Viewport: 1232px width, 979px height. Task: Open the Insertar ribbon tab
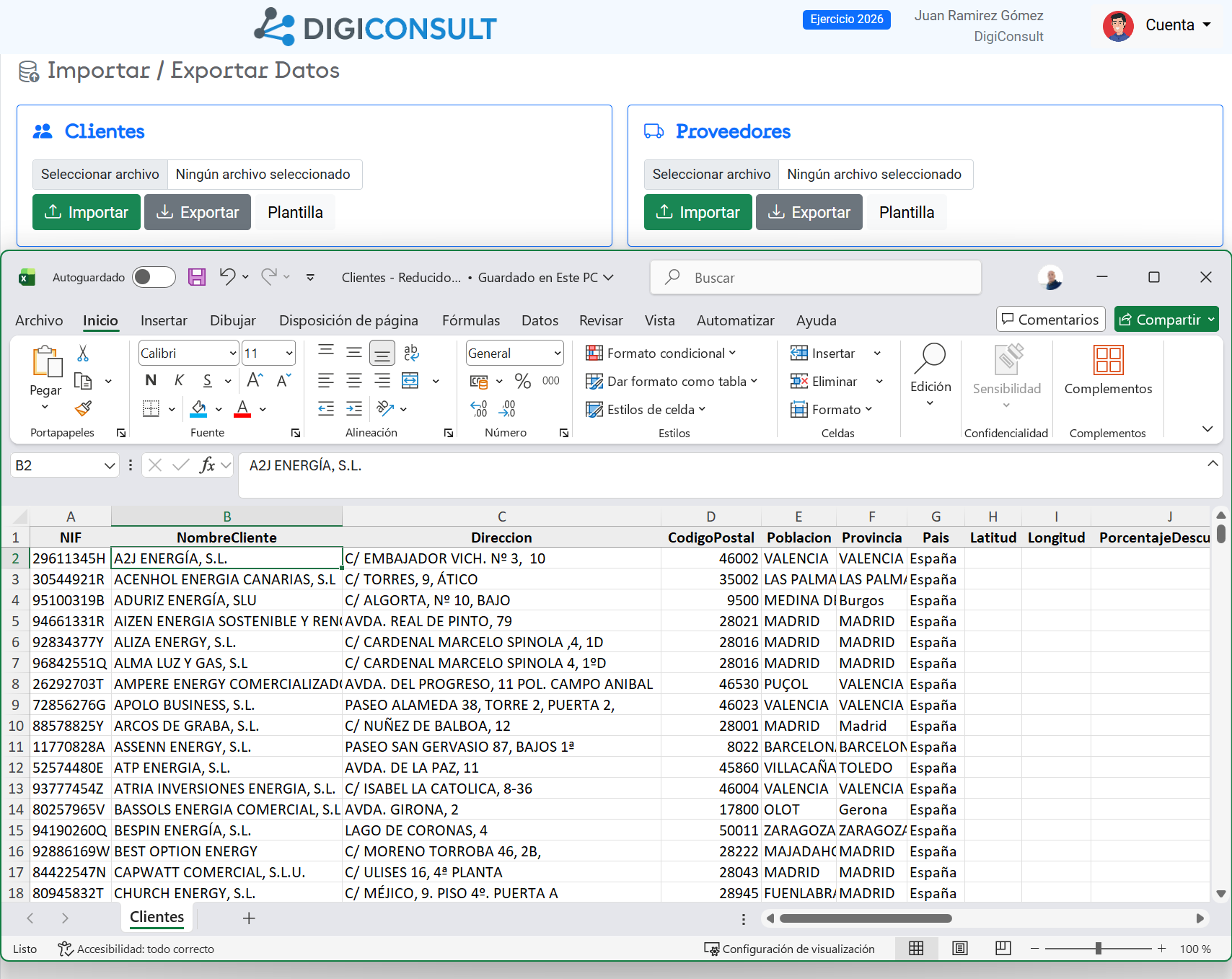coord(164,320)
